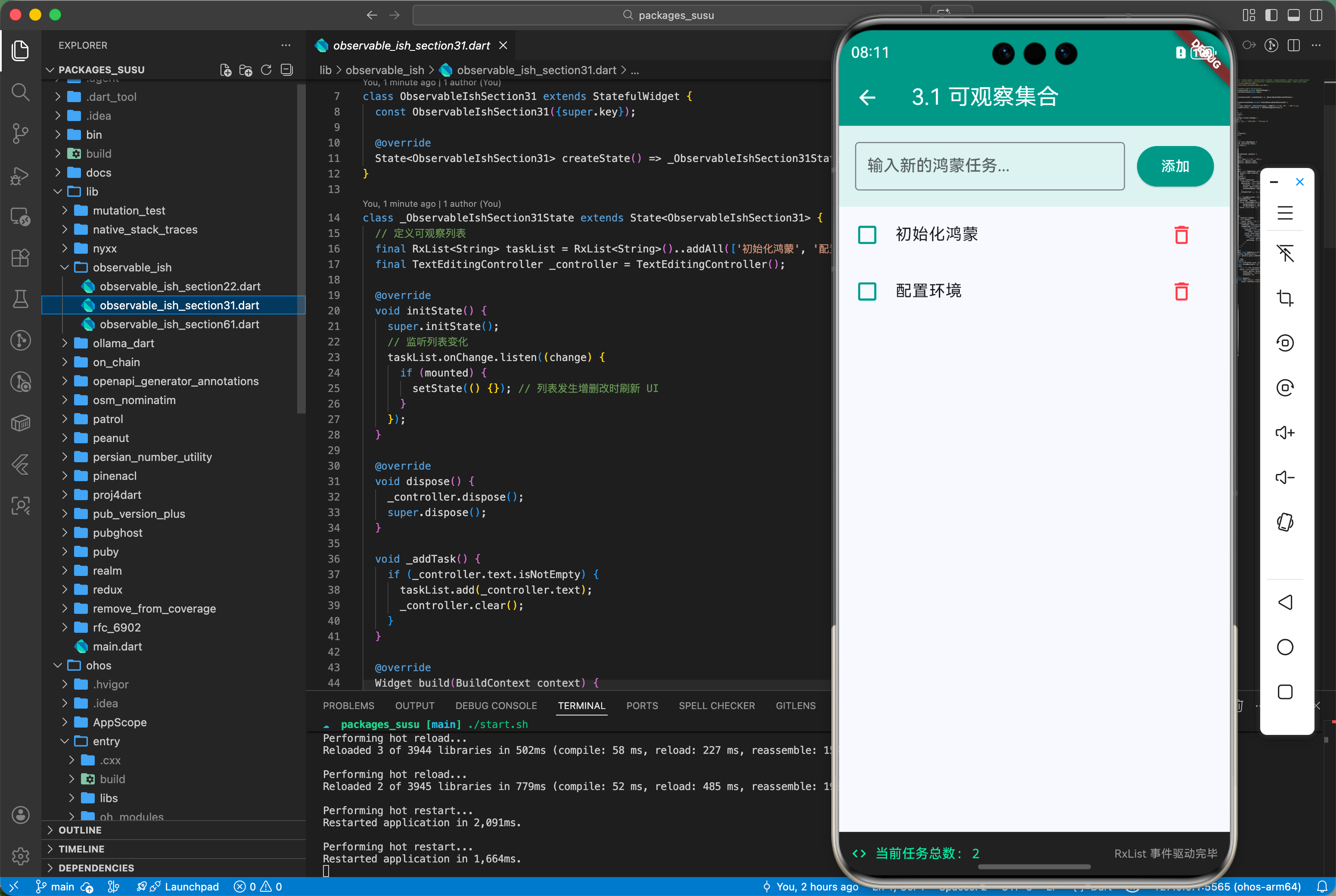Delete the 初始化鸿蒙 task with trash icon
Viewport: 1336px width, 896px height.
pyautogui.click(x=1181, y=235)
